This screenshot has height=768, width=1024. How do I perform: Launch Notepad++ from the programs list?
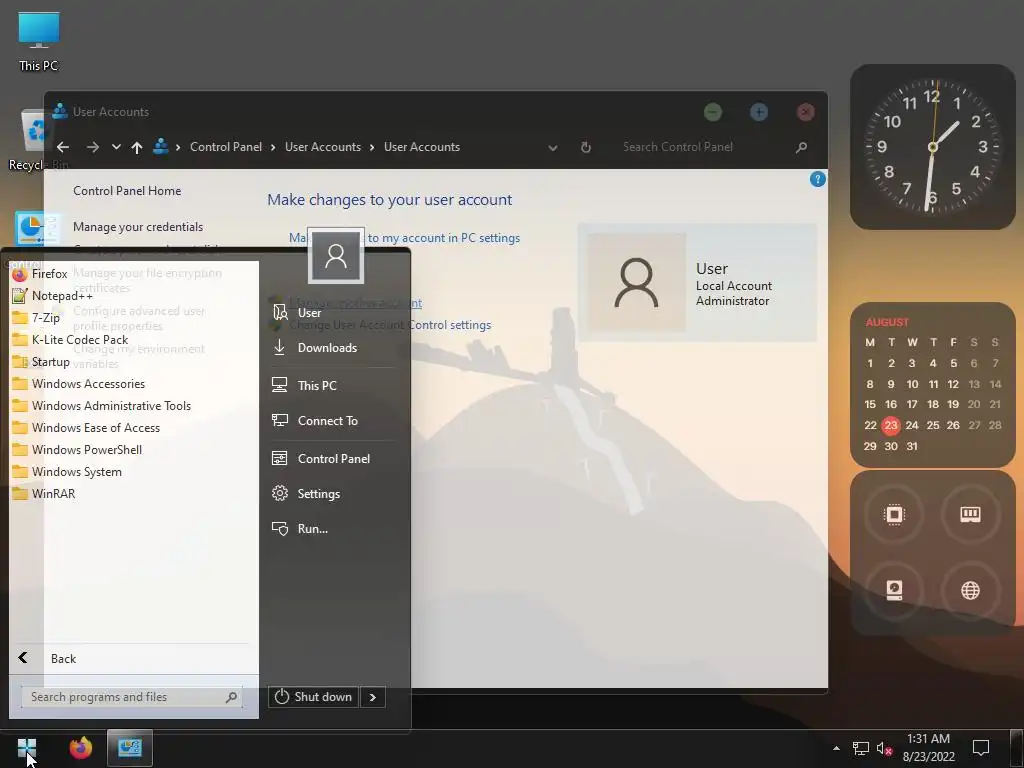pos(52,296)
